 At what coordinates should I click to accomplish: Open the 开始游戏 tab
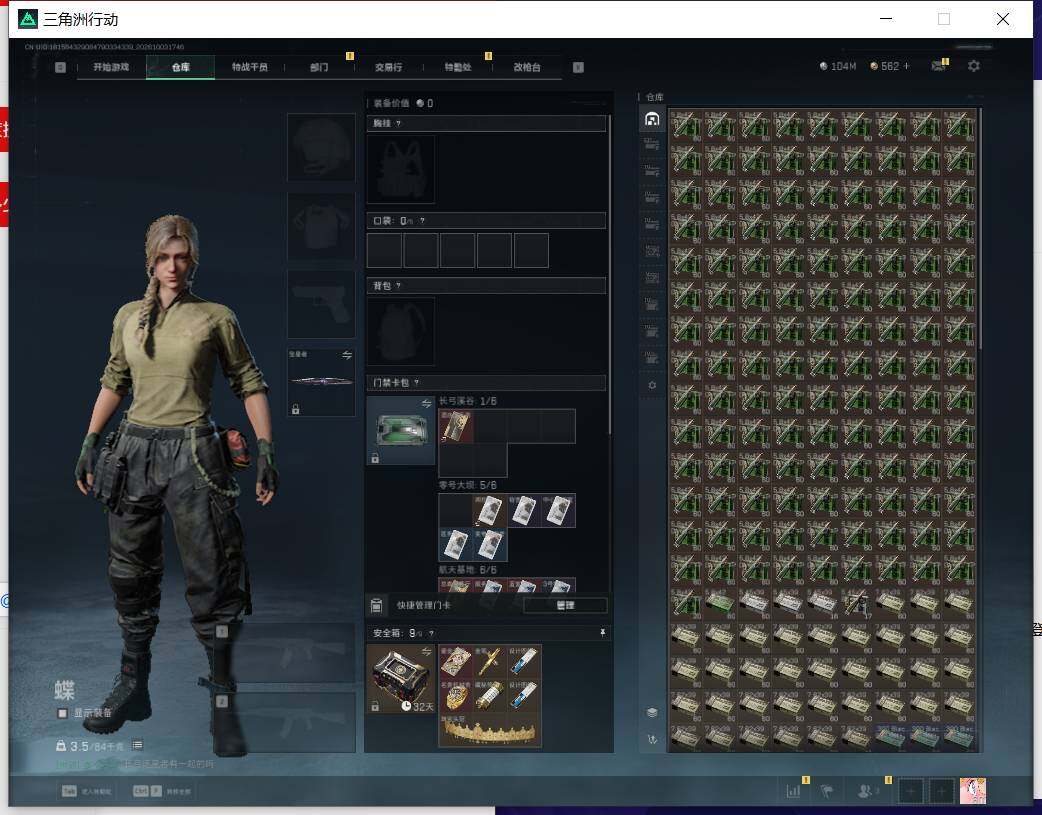pos(111,67)
